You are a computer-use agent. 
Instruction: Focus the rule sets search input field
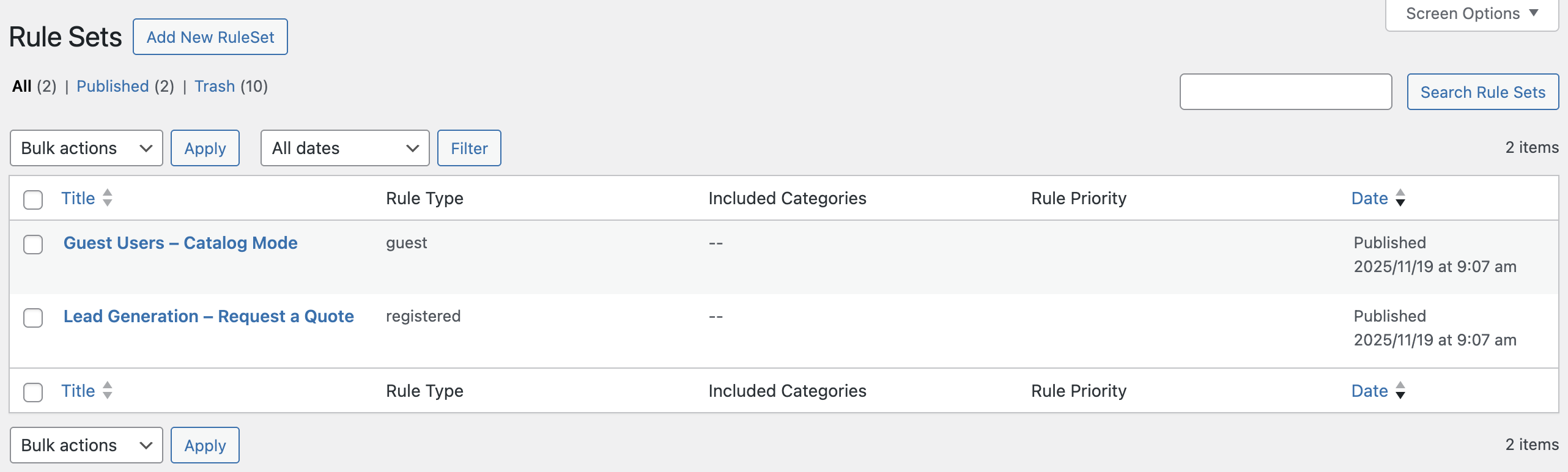click(1285, 92)
